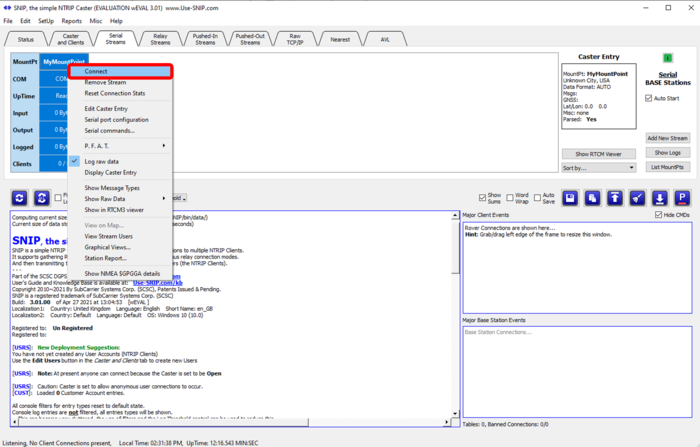Open the Reports menu

pyautogui.click(x=71, y=21)
